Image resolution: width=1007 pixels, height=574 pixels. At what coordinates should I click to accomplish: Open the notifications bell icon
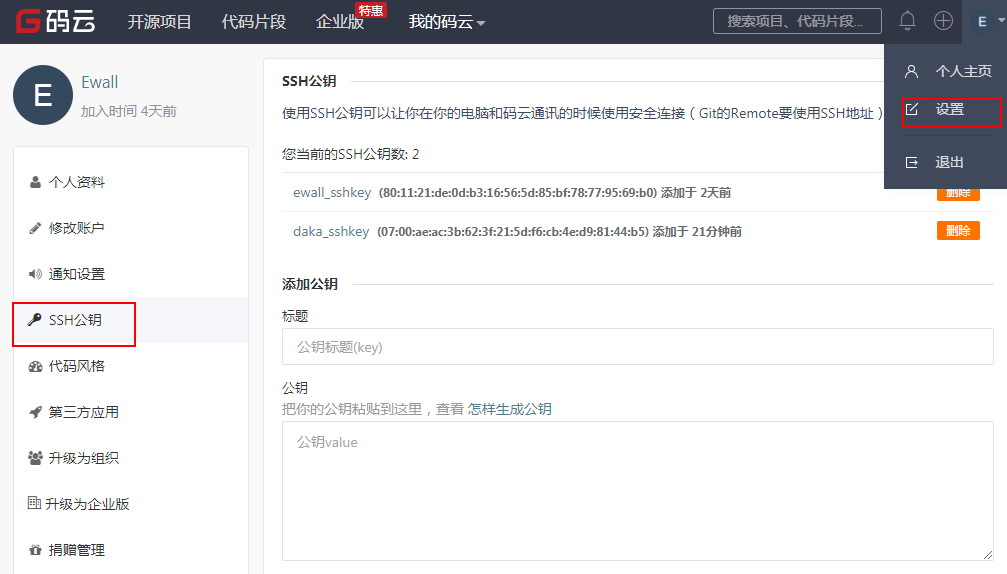[907, 21]
